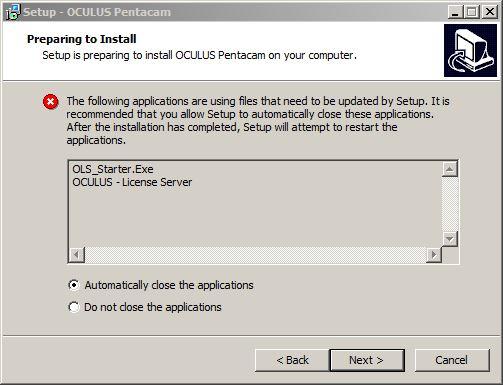Viewport: 503px width, 385px height.
Task: Select Do not close the applications
Action: click(x=145, y=307)
